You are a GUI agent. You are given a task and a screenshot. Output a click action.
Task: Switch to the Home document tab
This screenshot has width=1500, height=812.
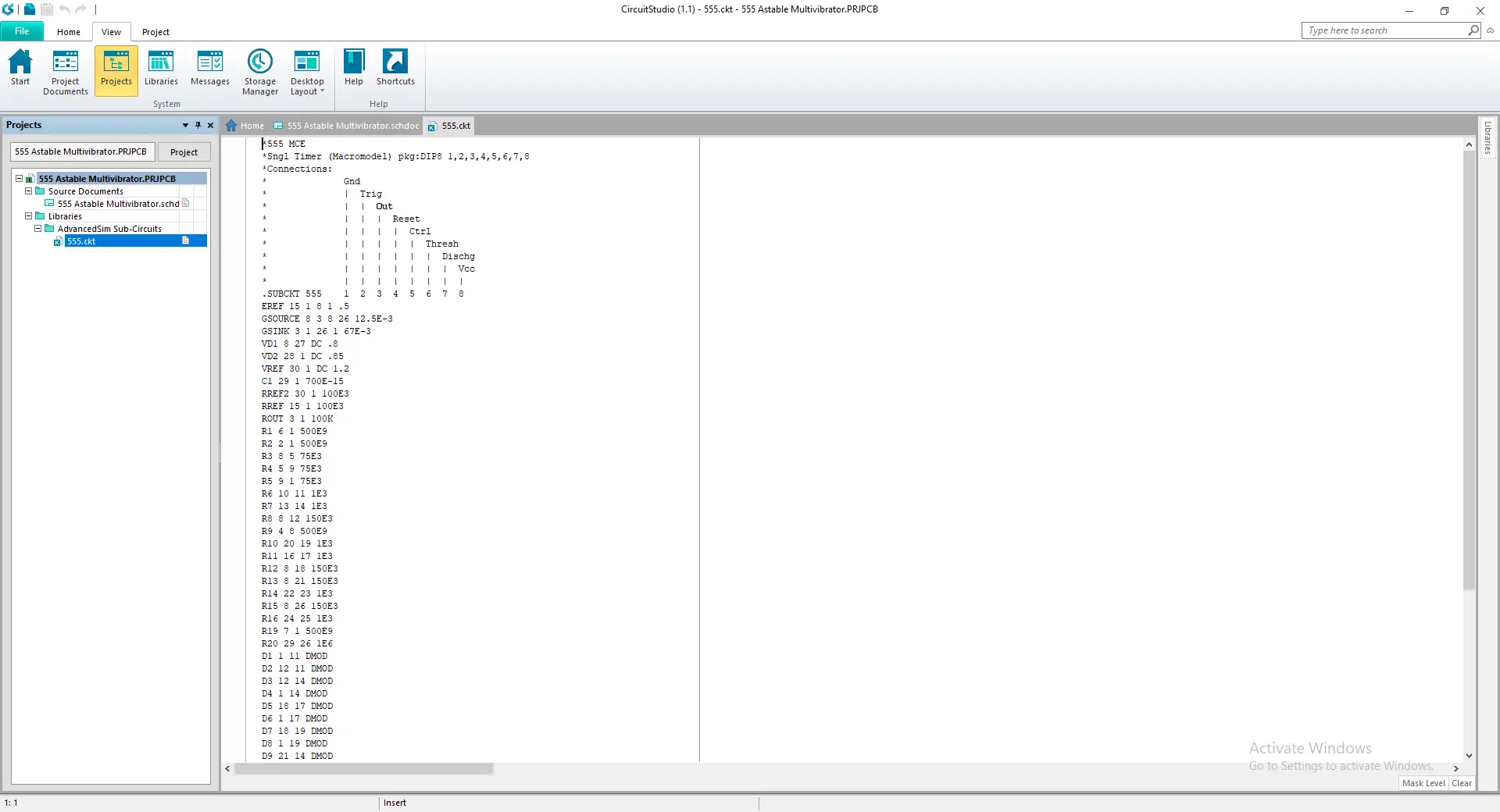245,126
